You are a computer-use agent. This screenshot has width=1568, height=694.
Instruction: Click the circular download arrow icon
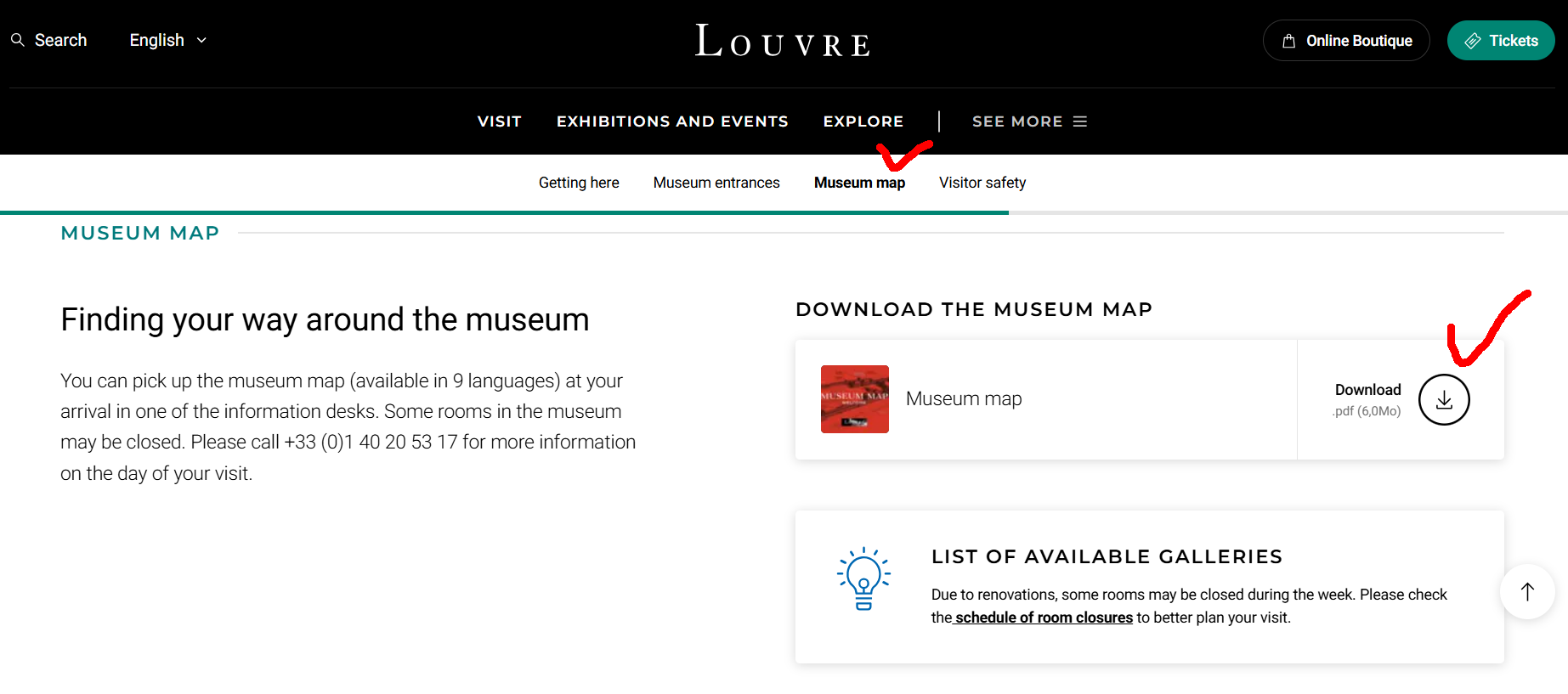tap(1444, 399)
